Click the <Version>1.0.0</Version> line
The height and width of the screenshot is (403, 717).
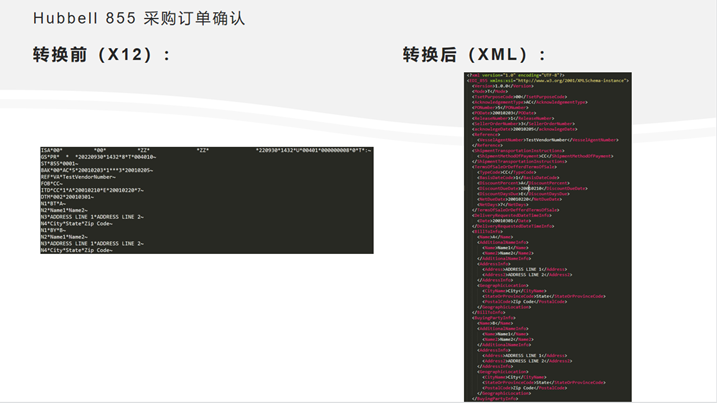click(503, 86)
